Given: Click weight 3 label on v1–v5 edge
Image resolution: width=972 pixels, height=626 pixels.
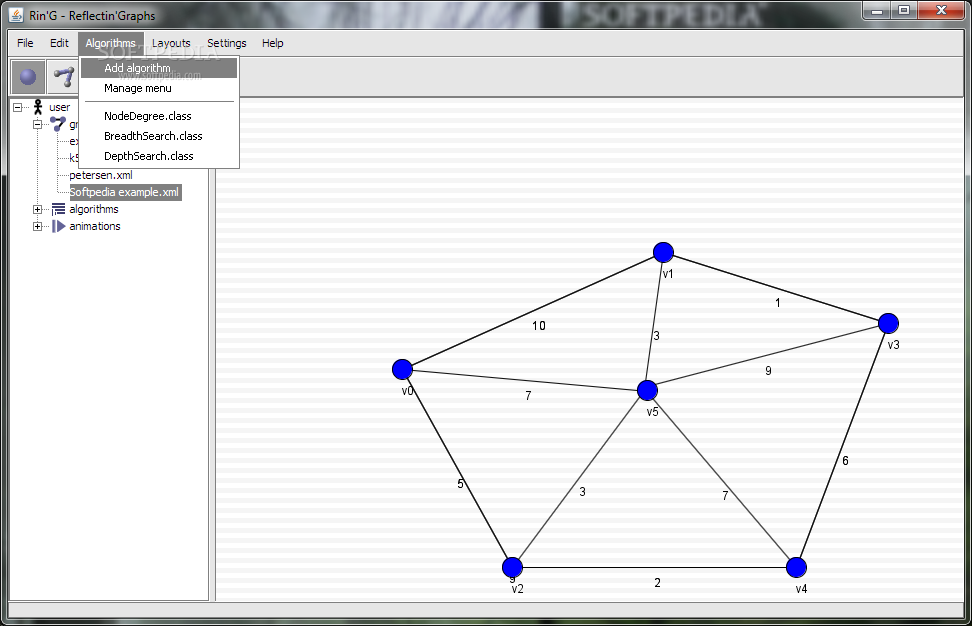Looking at the screenshot, I should (656, 336).
